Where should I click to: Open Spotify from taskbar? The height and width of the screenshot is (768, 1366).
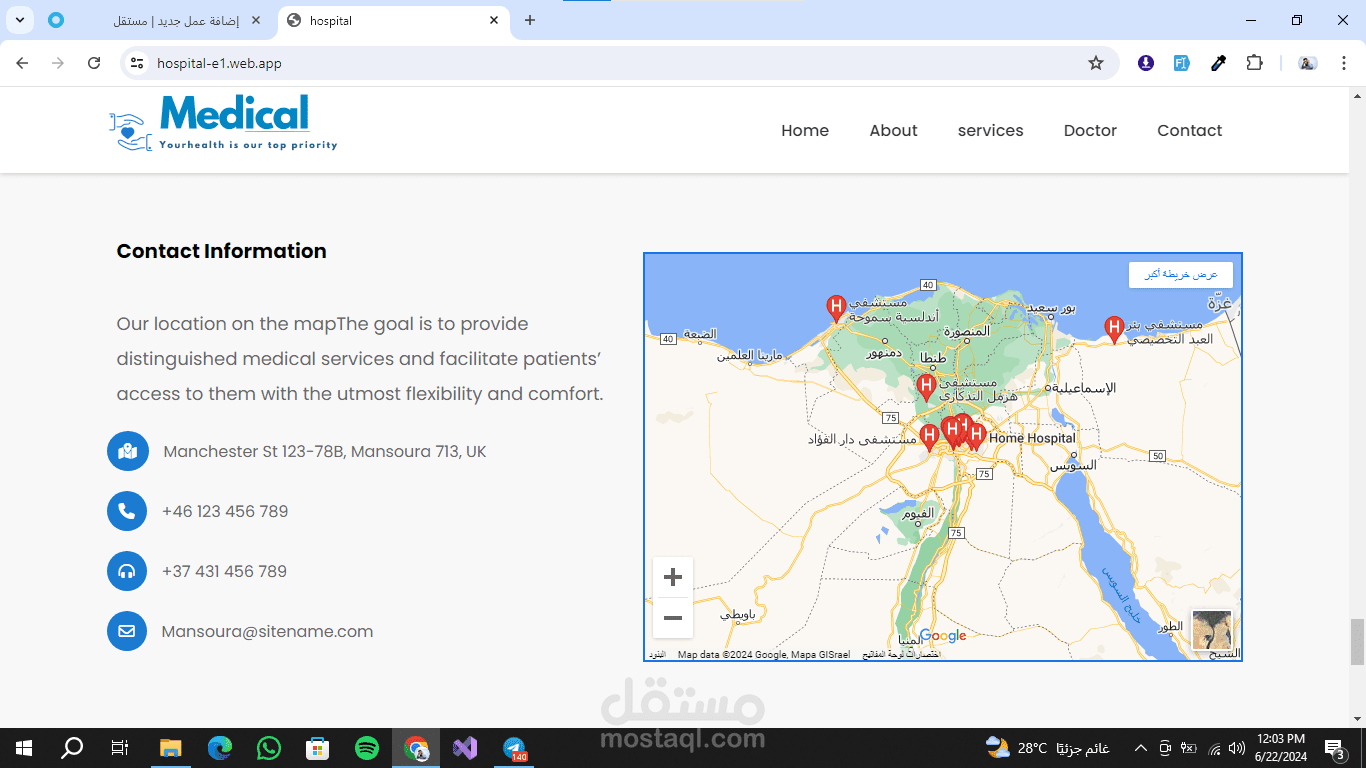click(367, 748)
